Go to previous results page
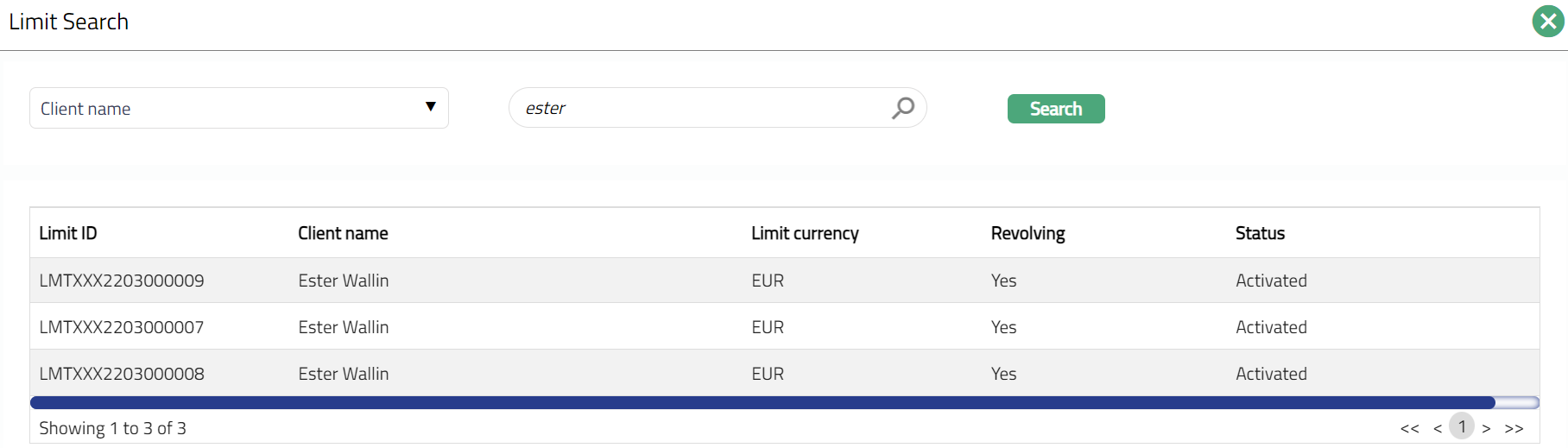This screenshot has height=448, width=1568. [1437, 428]
